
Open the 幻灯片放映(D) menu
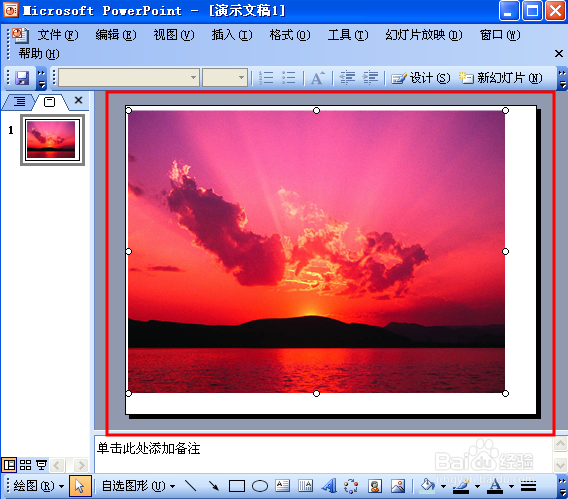[424, 35]
